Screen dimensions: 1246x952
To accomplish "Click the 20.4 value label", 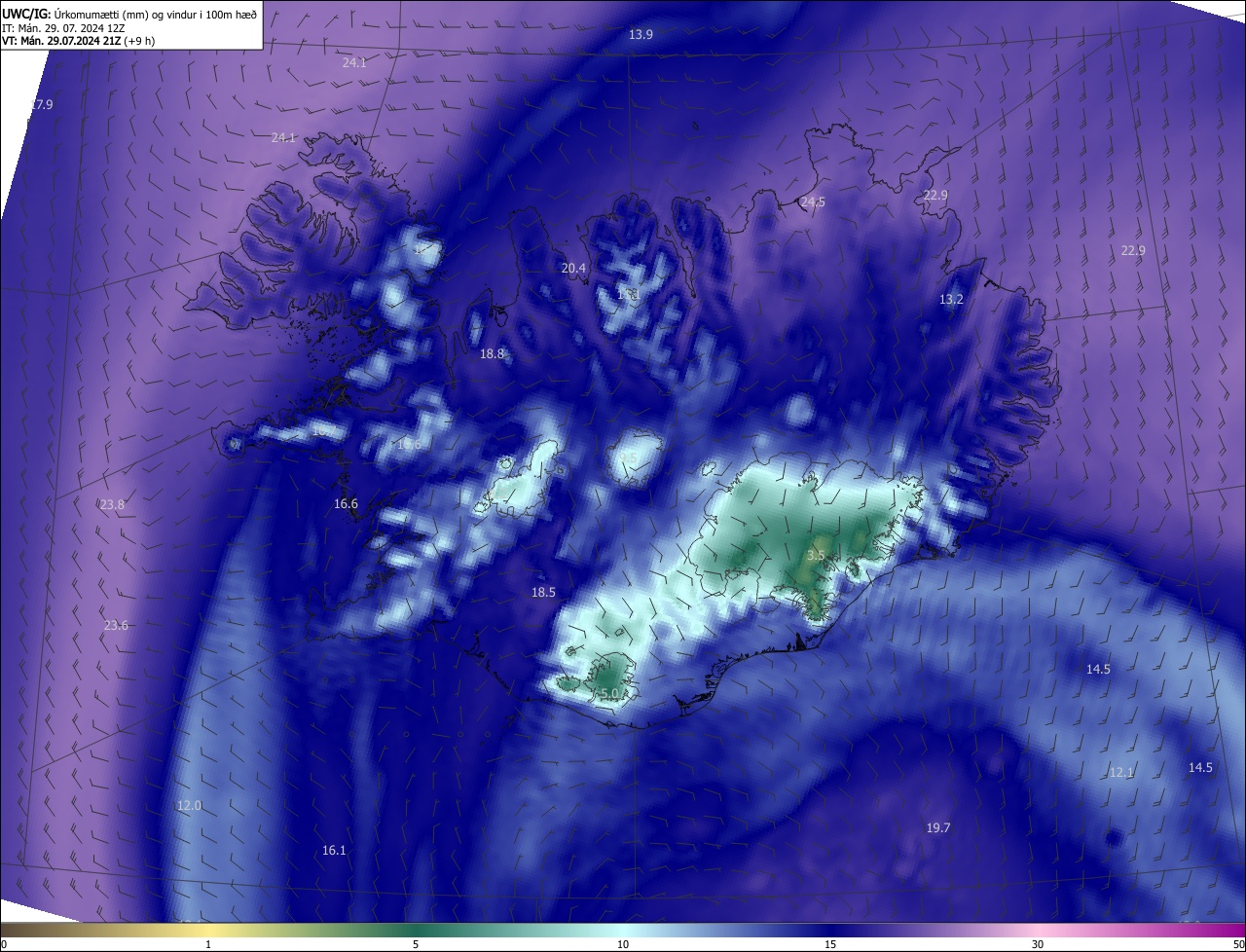I will click(574, 268).
